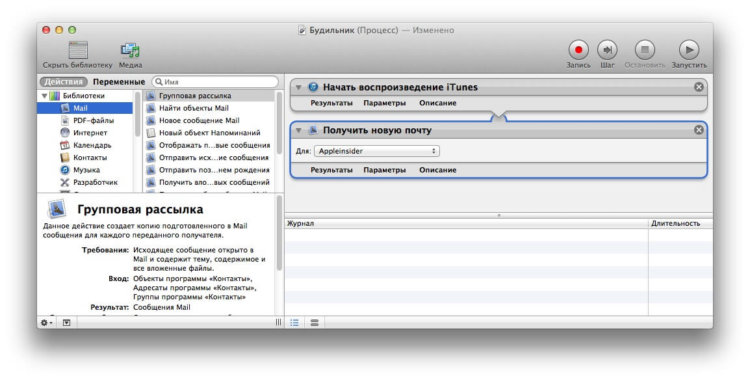Click the document icon in title bar
The image size is (750, 380).
click(302, 31)
